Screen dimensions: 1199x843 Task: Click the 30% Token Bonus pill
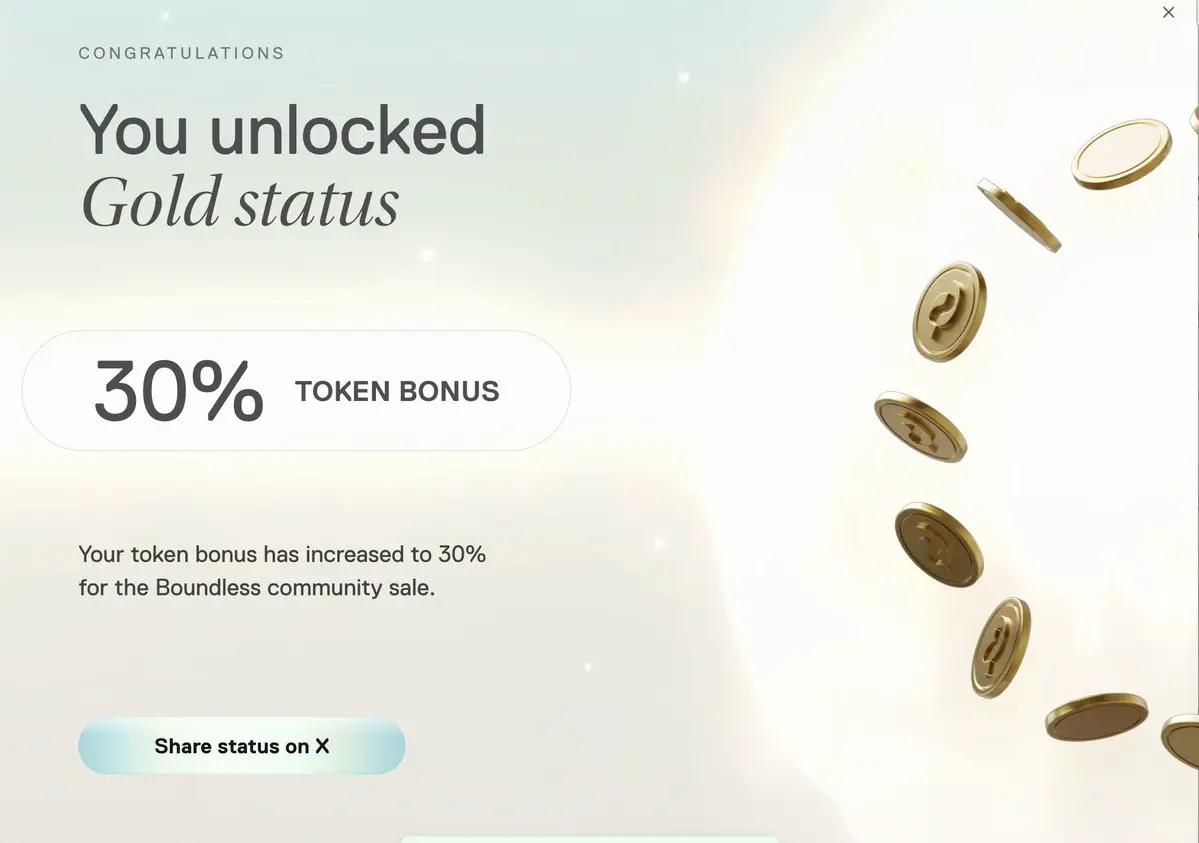point(296,391)
